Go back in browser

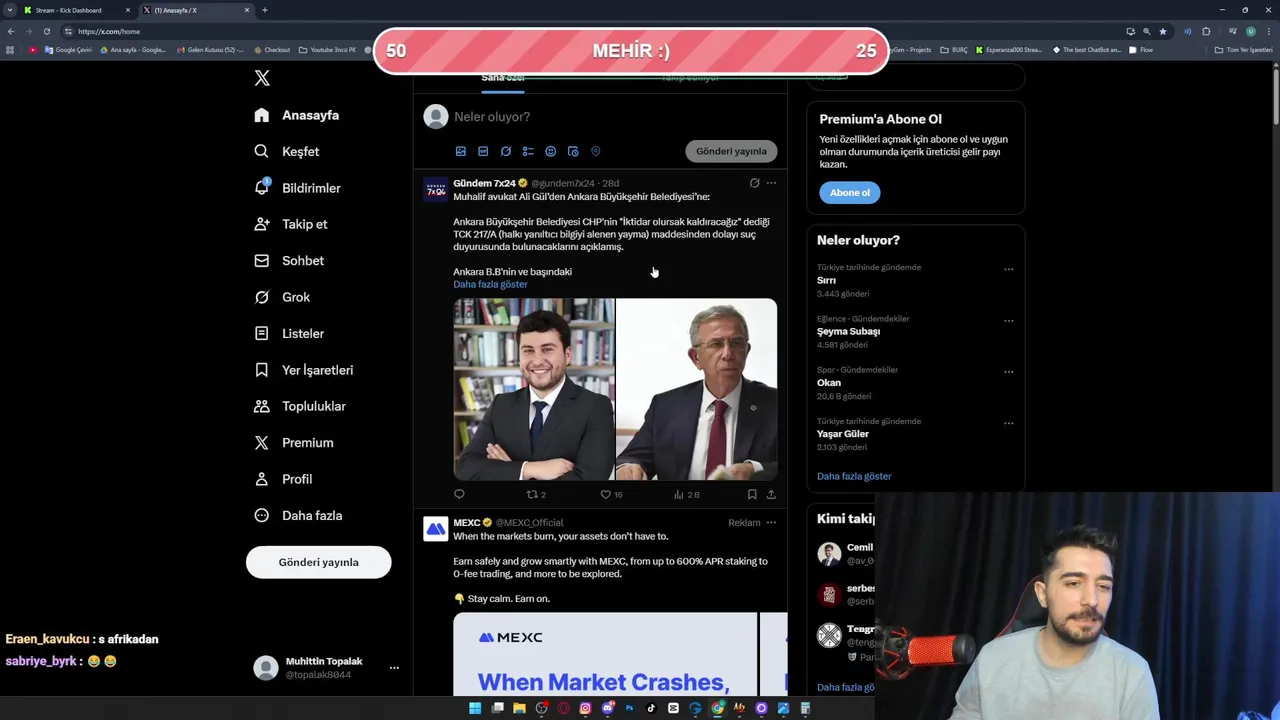pos(11,31)
